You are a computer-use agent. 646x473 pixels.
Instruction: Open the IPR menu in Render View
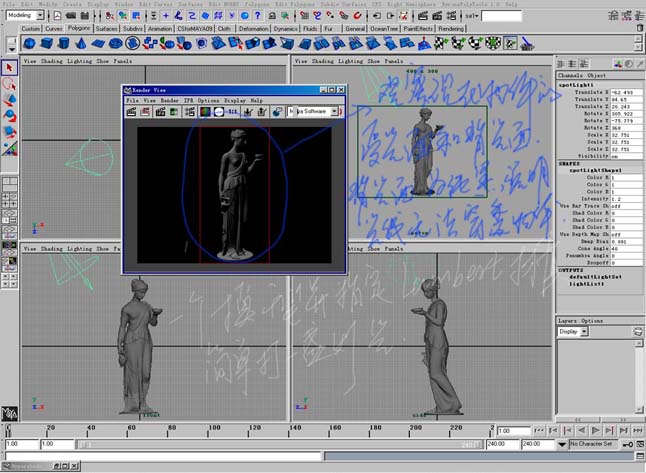(x=188, y=100)
